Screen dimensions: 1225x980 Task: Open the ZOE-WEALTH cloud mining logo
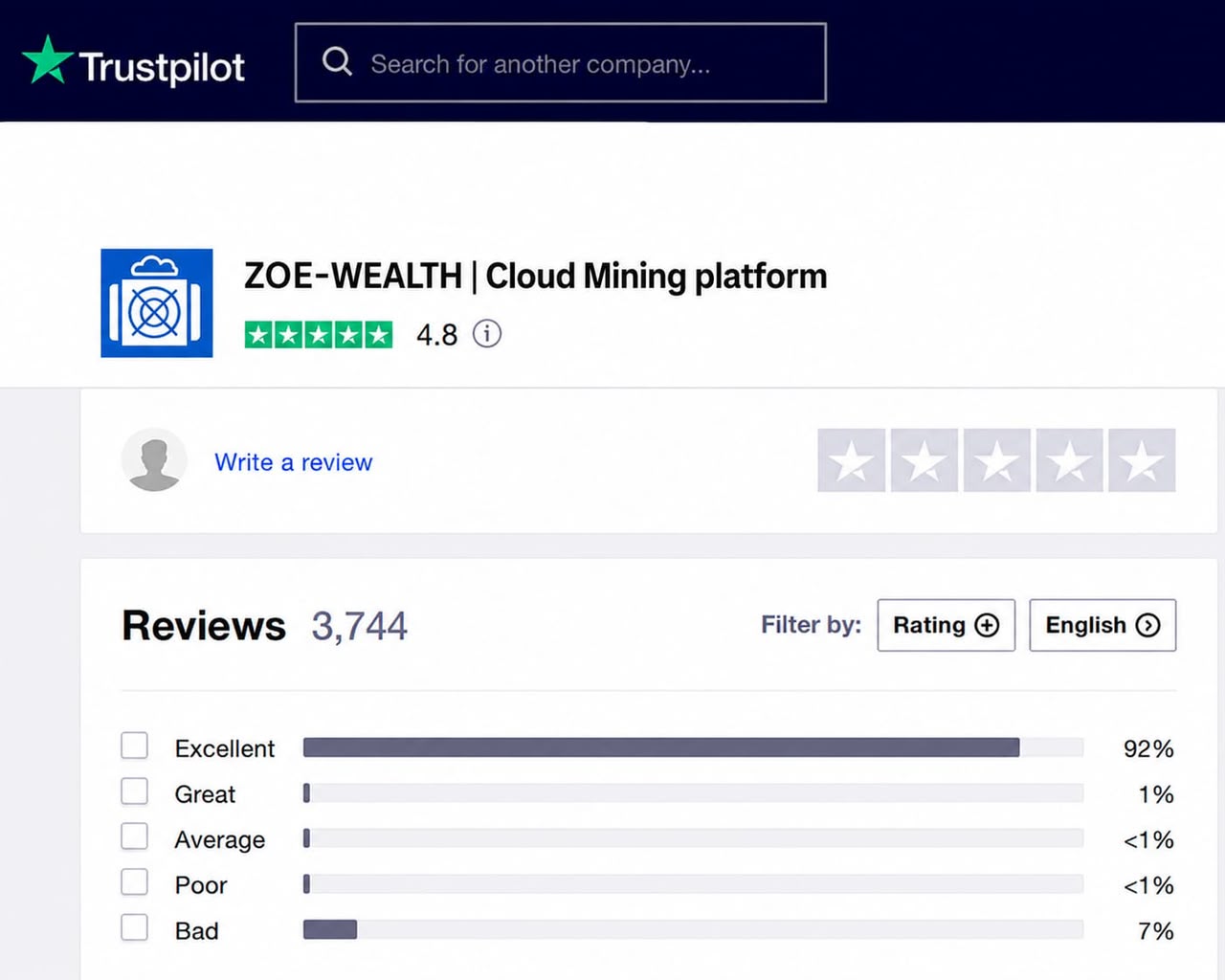[157, 302]
